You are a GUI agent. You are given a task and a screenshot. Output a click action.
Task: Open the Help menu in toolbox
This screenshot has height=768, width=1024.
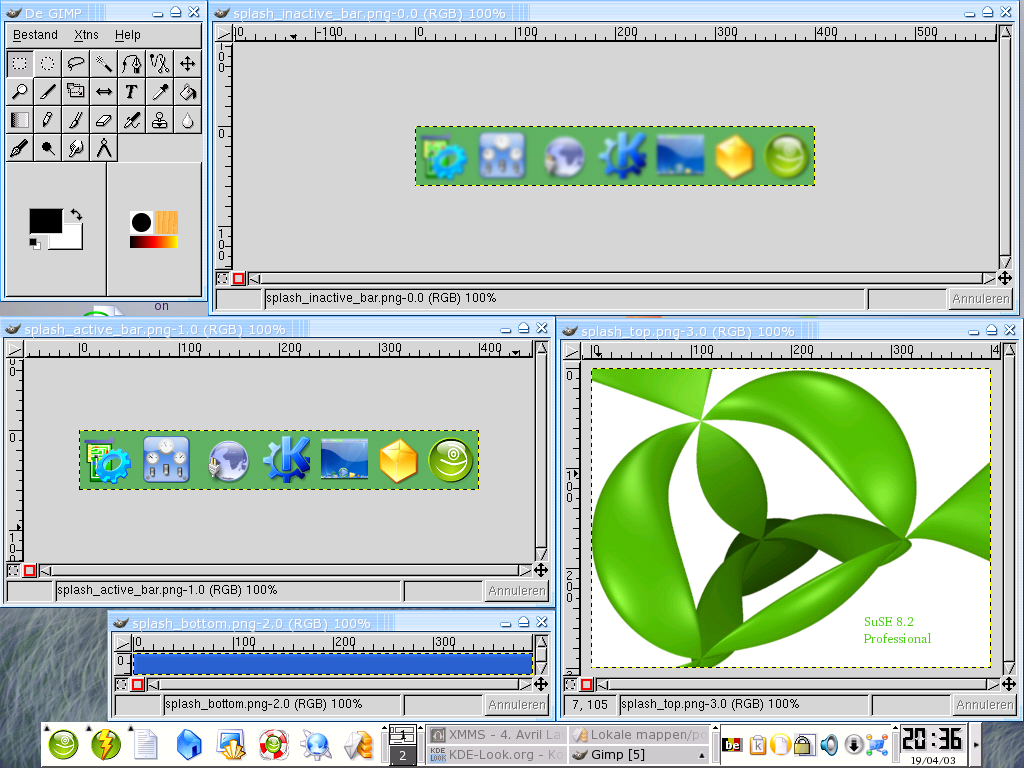(x=127, y=35)
